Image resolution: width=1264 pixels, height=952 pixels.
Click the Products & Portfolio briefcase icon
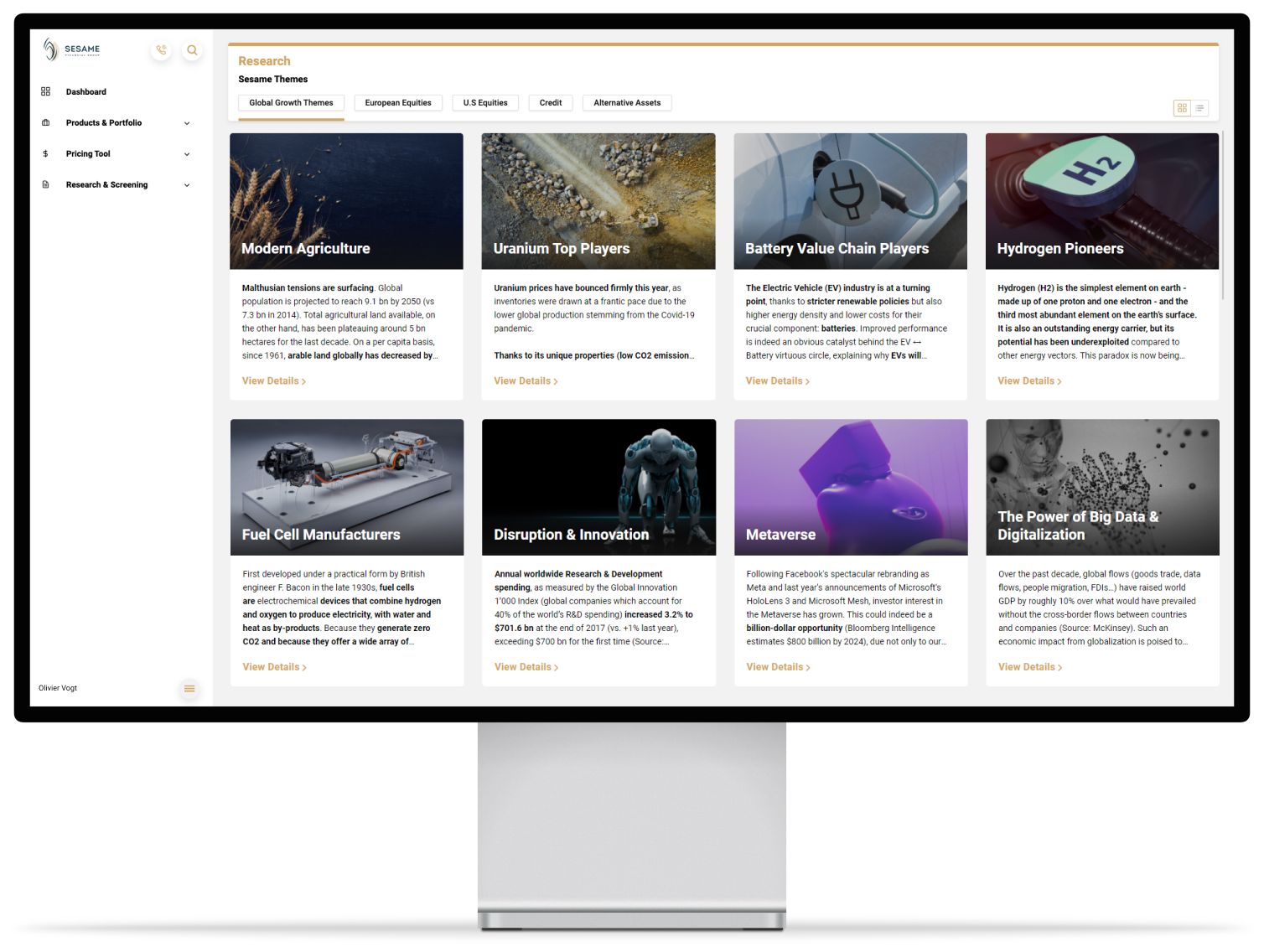coord(45,122)
